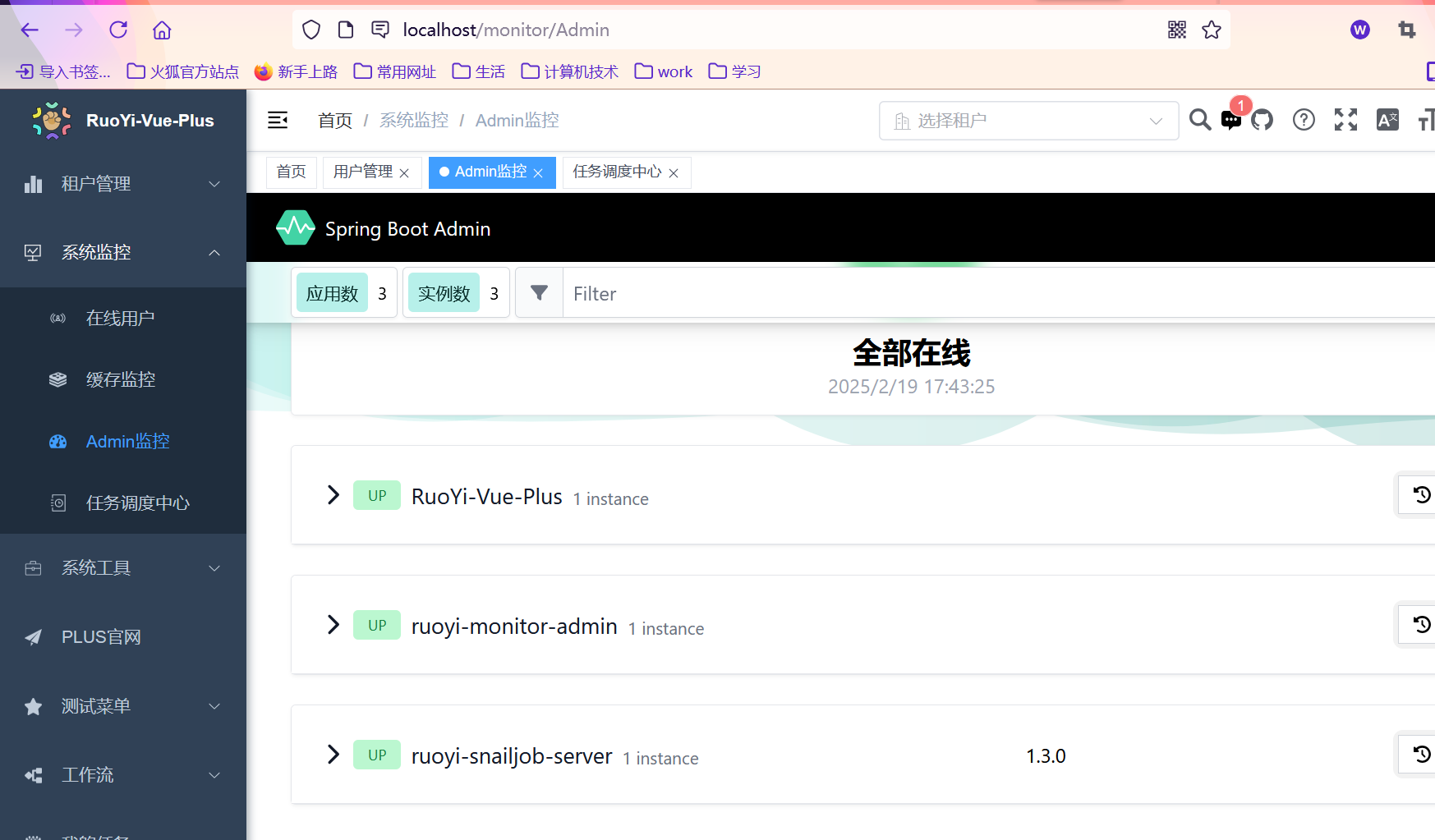Image resolution: width=1435 pixels, height=840 pixels.
Task: Open the help documentation question icon
Action: point(1304,120)
